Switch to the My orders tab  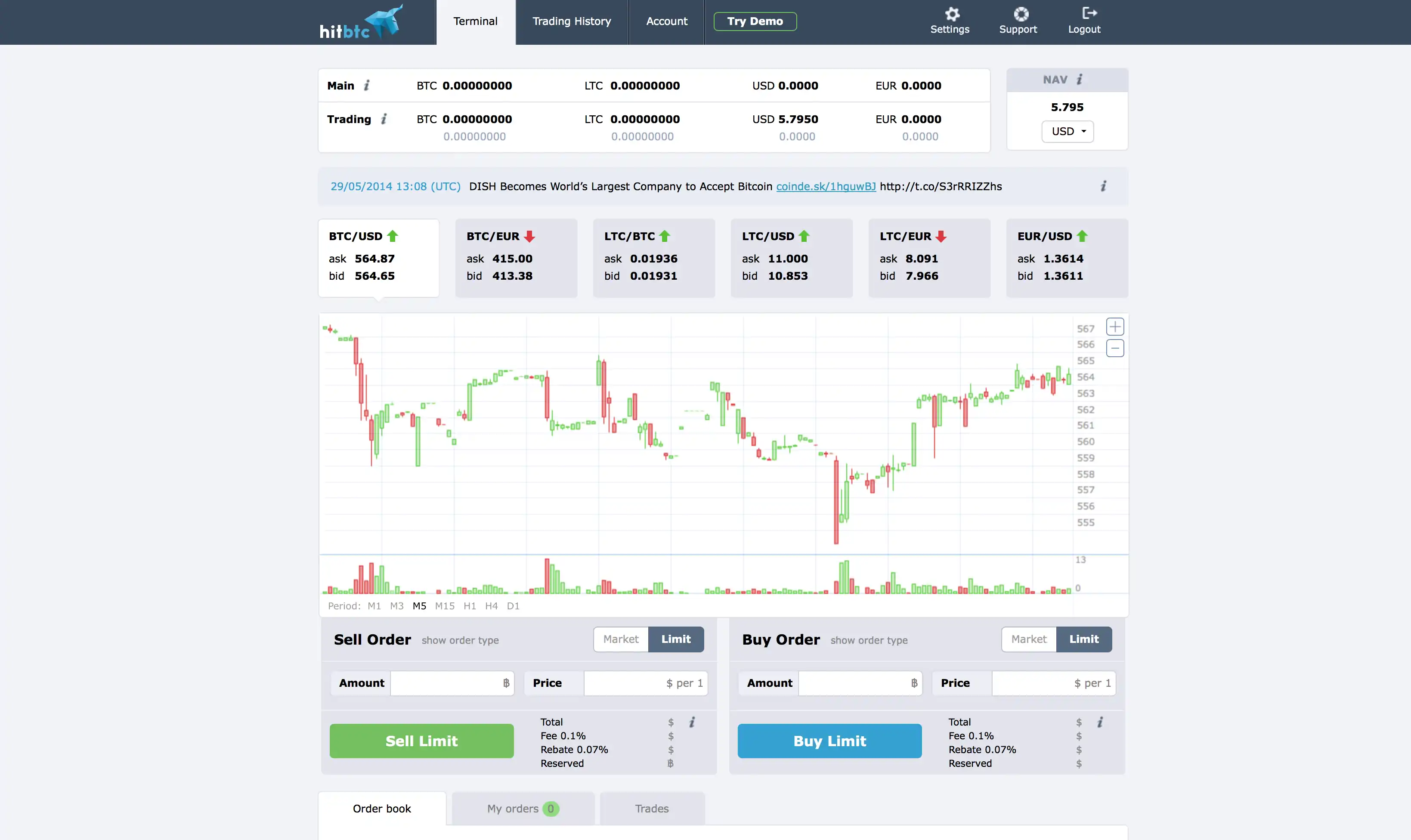tap(522, 808)
